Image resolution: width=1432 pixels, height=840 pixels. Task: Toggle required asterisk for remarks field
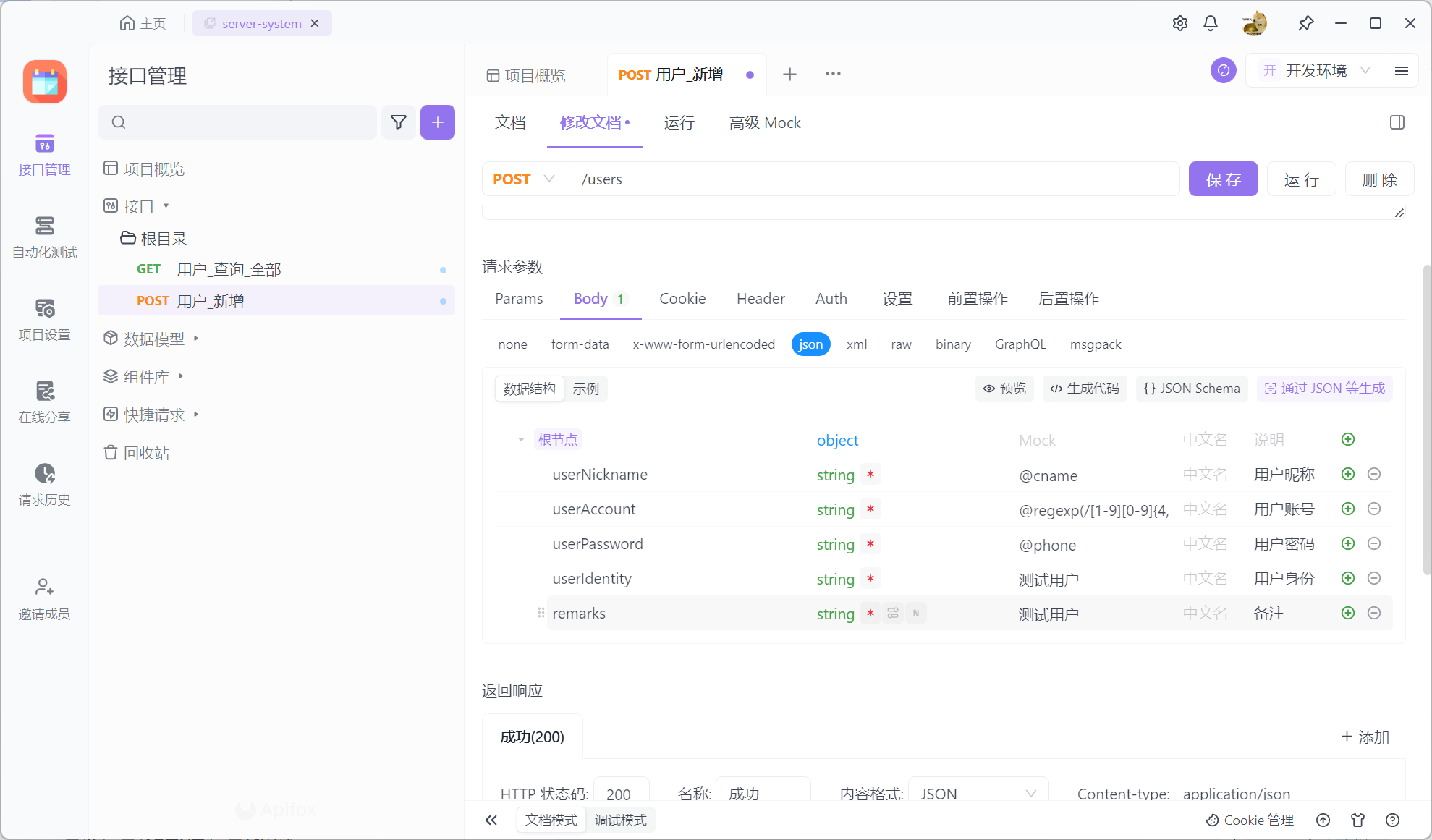[870, 614]
